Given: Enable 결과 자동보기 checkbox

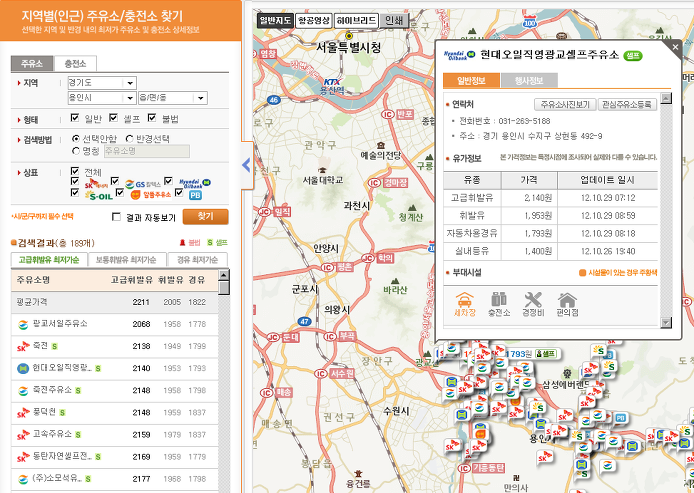Looking at the screenshot, I should click(116, 217).
